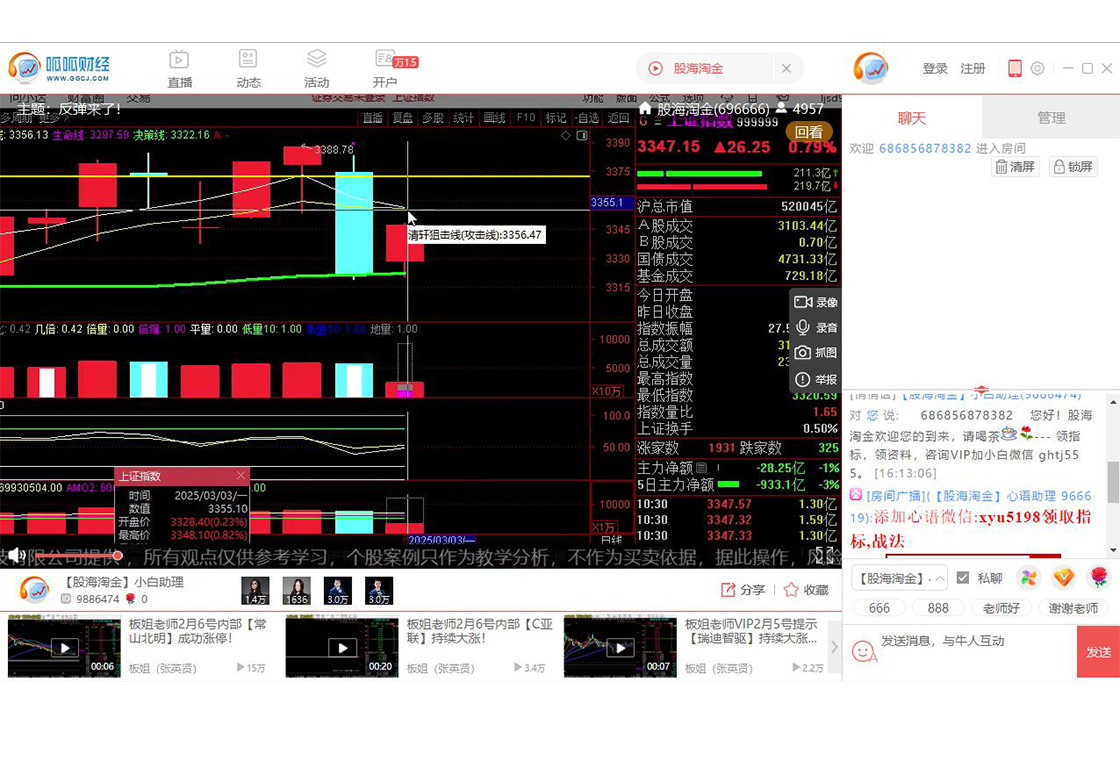The width and height of the screenshot is (1120, 760).
Task: Start 录像 video recording
Action: point(816,302)
